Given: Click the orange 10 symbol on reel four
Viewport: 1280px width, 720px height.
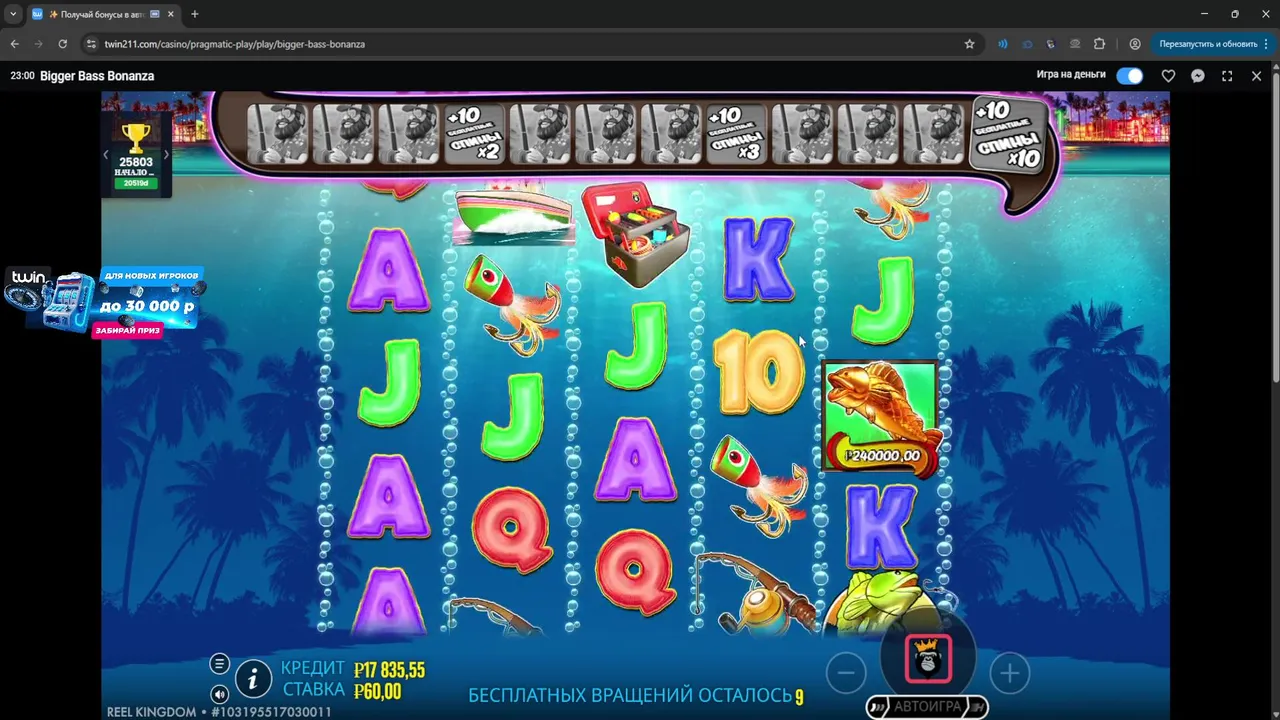Looking at the screenshot, I should [x=759, y=373].
